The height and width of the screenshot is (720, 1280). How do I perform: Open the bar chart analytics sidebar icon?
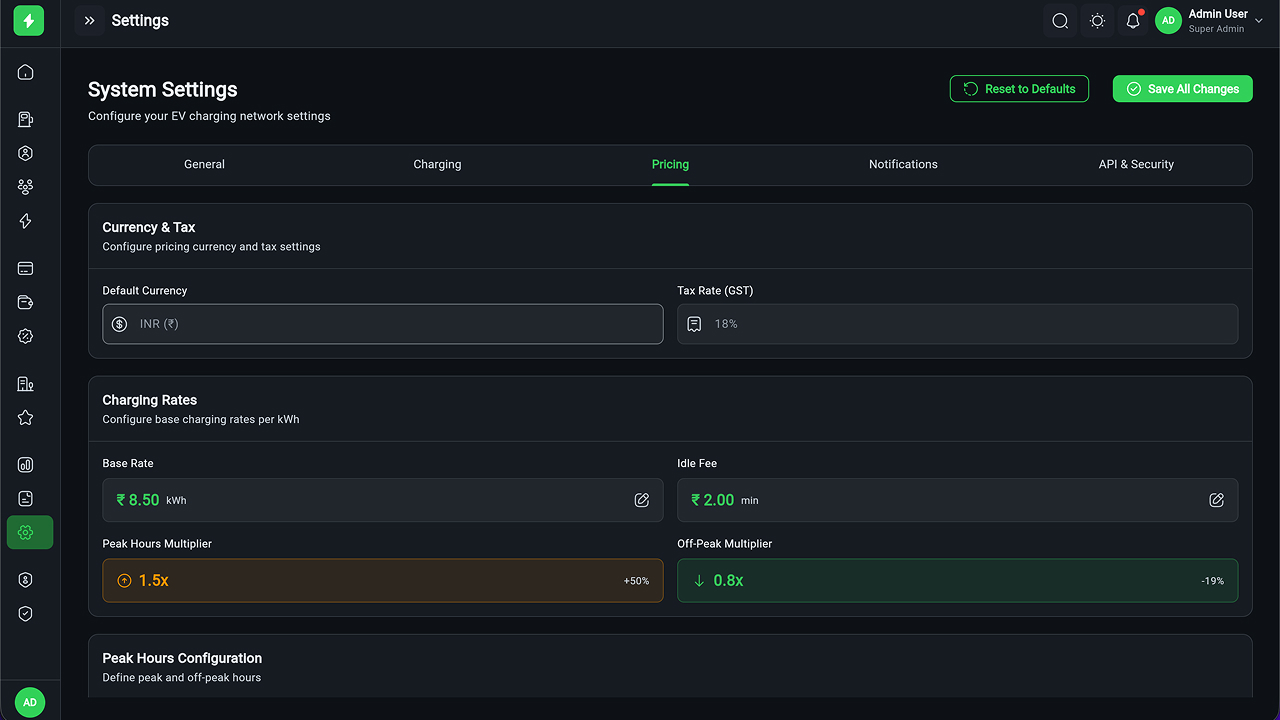[26, 465]
